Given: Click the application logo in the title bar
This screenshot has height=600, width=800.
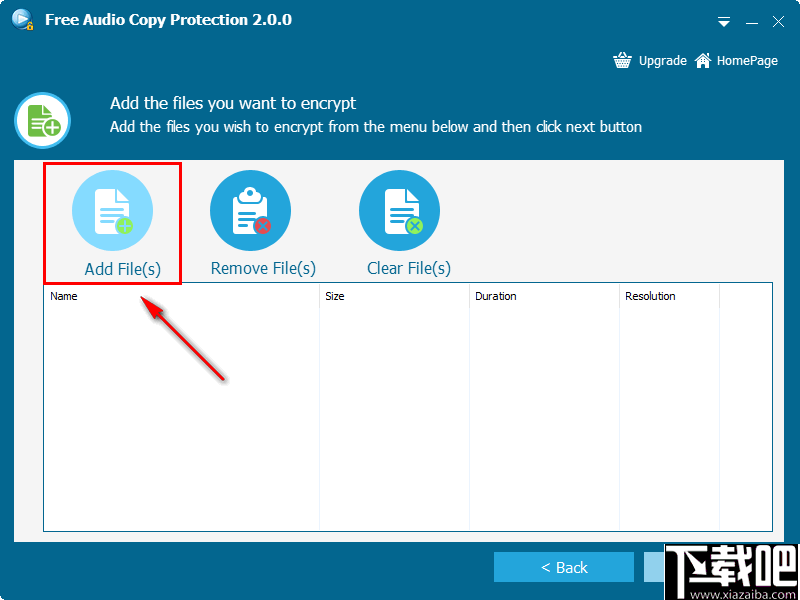Looking at the screenshot, I should (21, 19).
